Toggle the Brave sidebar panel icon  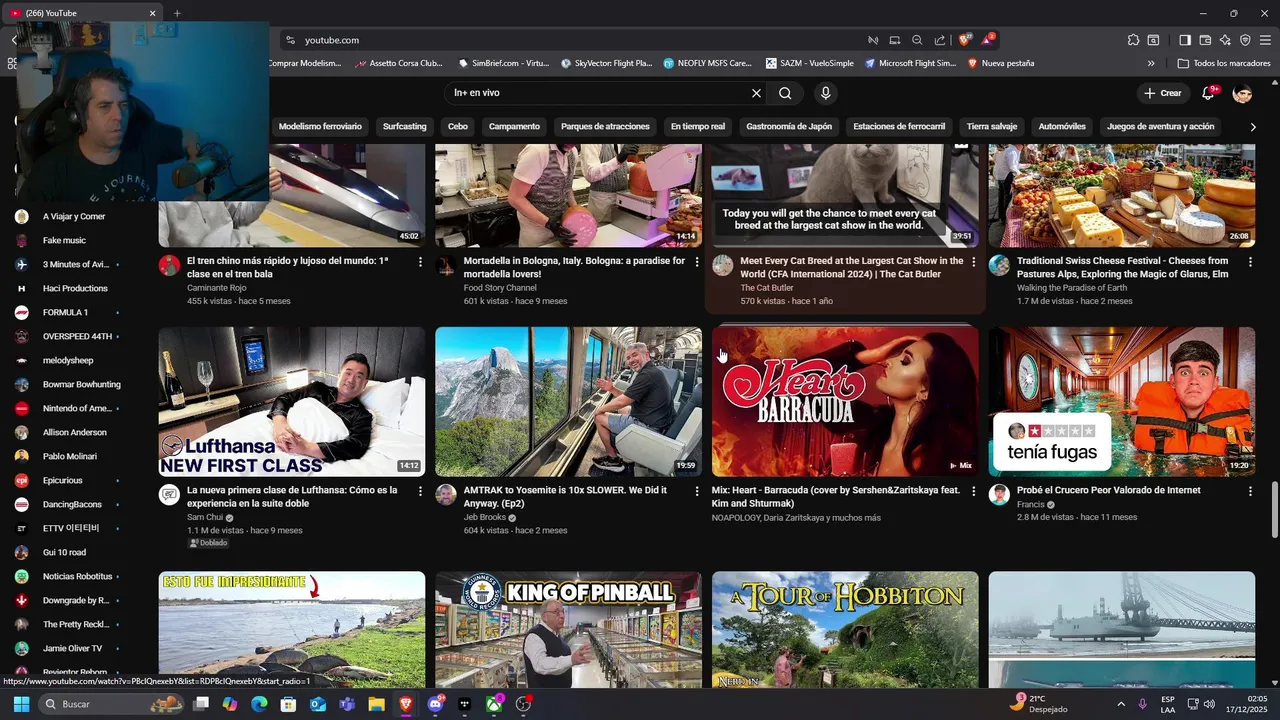point(1185,40)
